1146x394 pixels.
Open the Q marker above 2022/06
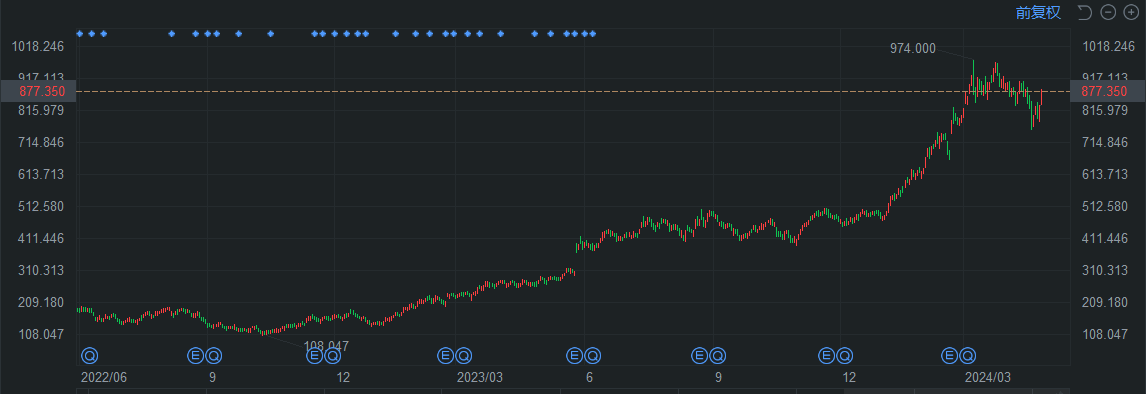[x=89, y=355]
